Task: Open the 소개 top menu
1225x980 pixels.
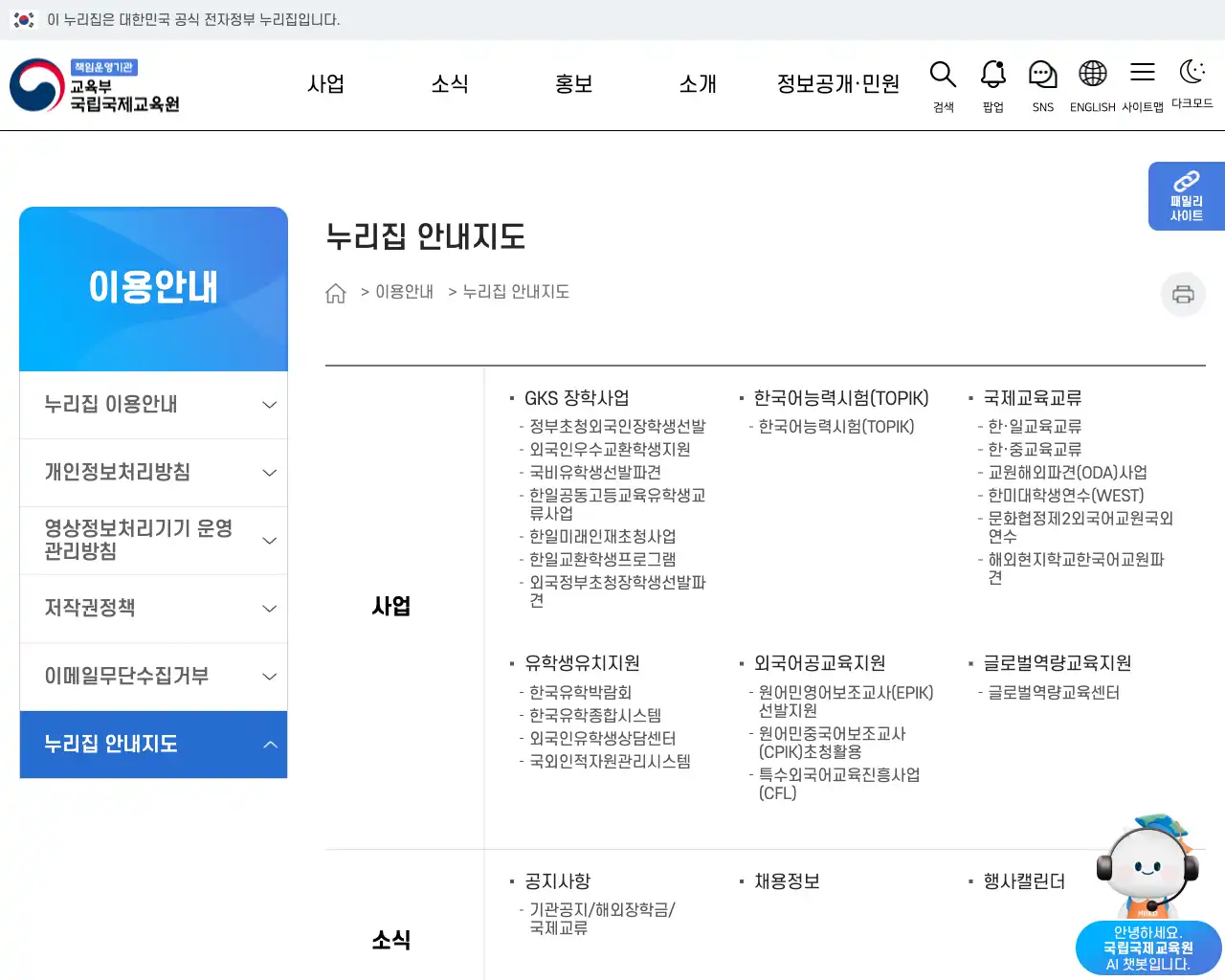Action: (x=698, y=84)
